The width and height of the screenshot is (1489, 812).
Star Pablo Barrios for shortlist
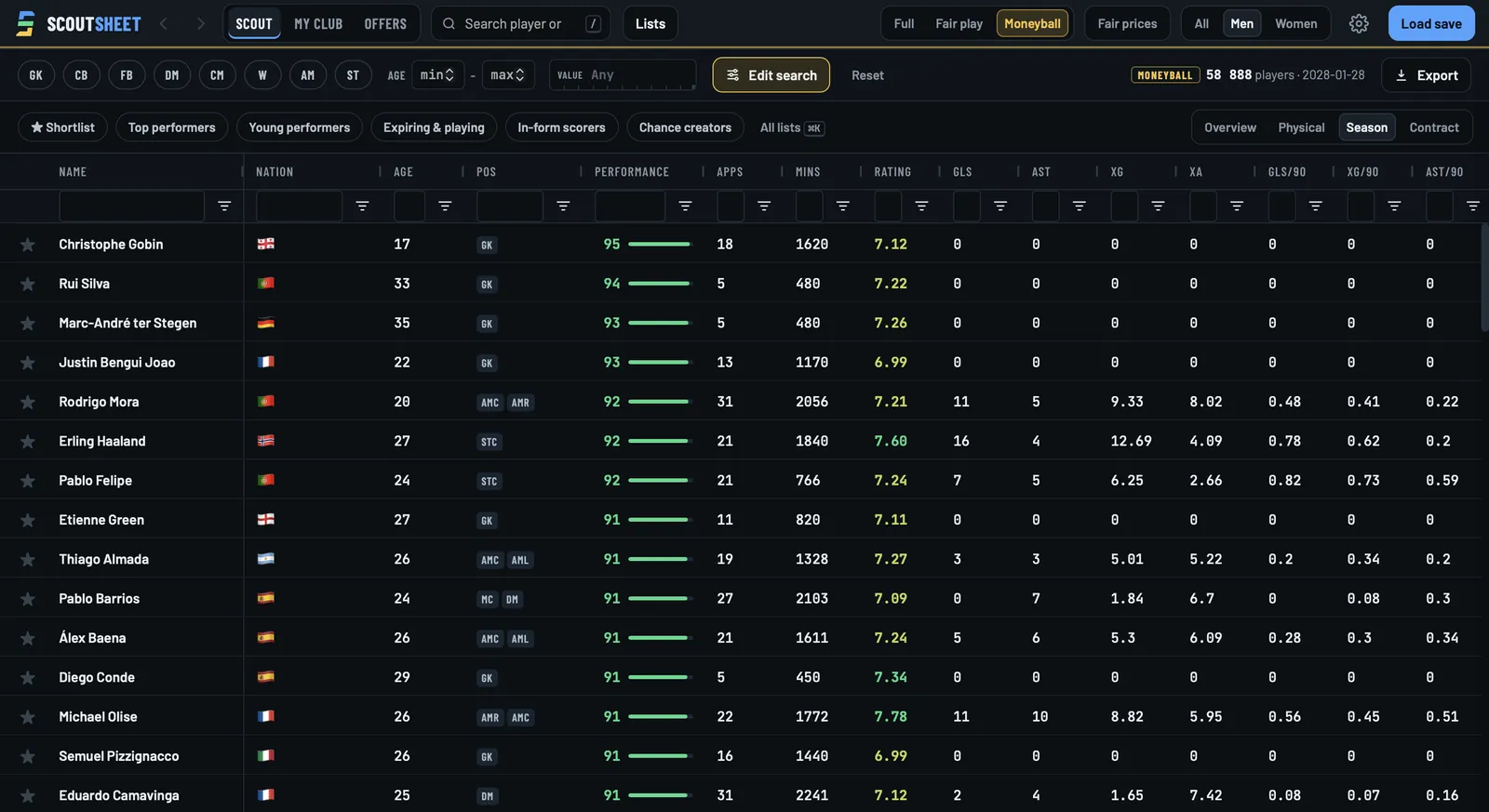(28, 599)
